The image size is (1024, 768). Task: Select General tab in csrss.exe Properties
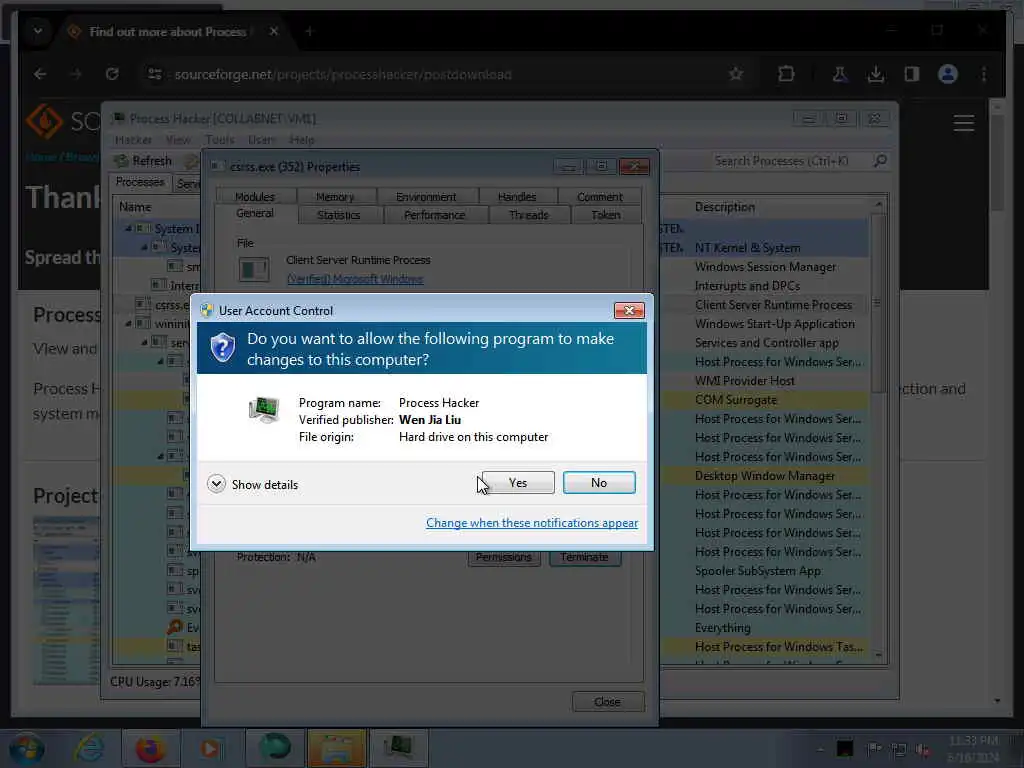(255, 214)
